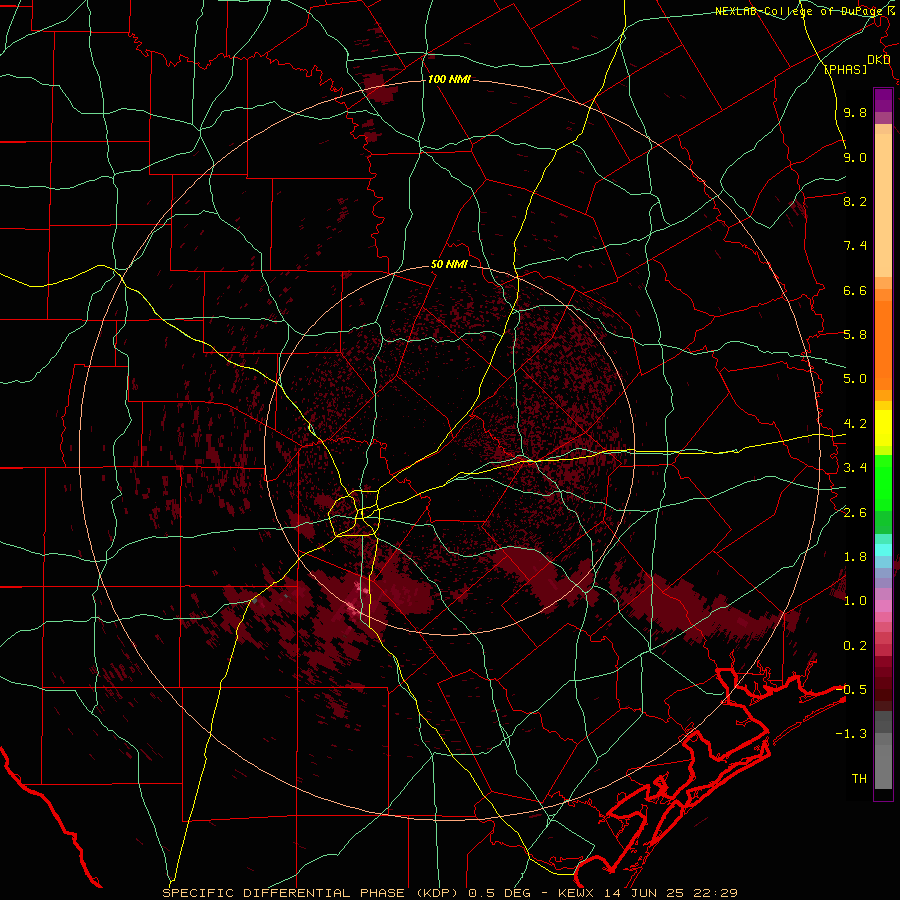Click the 3.4 scale value

coord(855,468)
